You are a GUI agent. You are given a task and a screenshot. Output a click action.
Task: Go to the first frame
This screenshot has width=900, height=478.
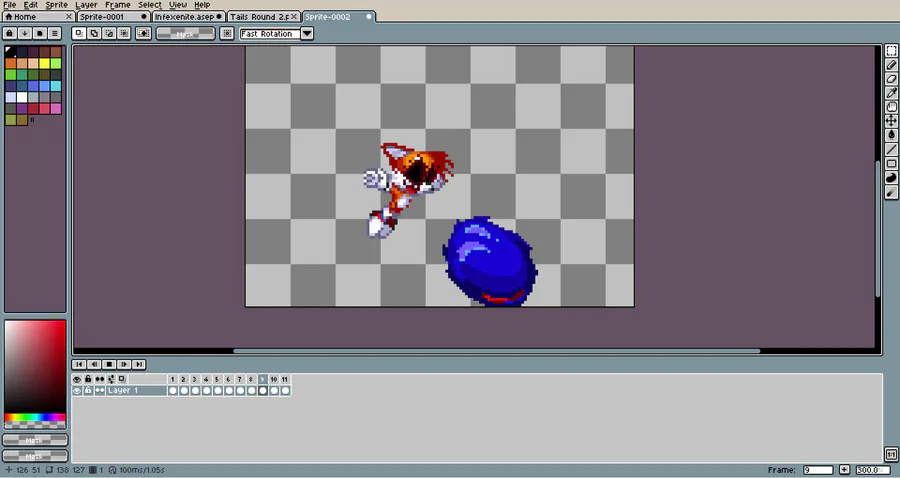(x=79, y=364)
